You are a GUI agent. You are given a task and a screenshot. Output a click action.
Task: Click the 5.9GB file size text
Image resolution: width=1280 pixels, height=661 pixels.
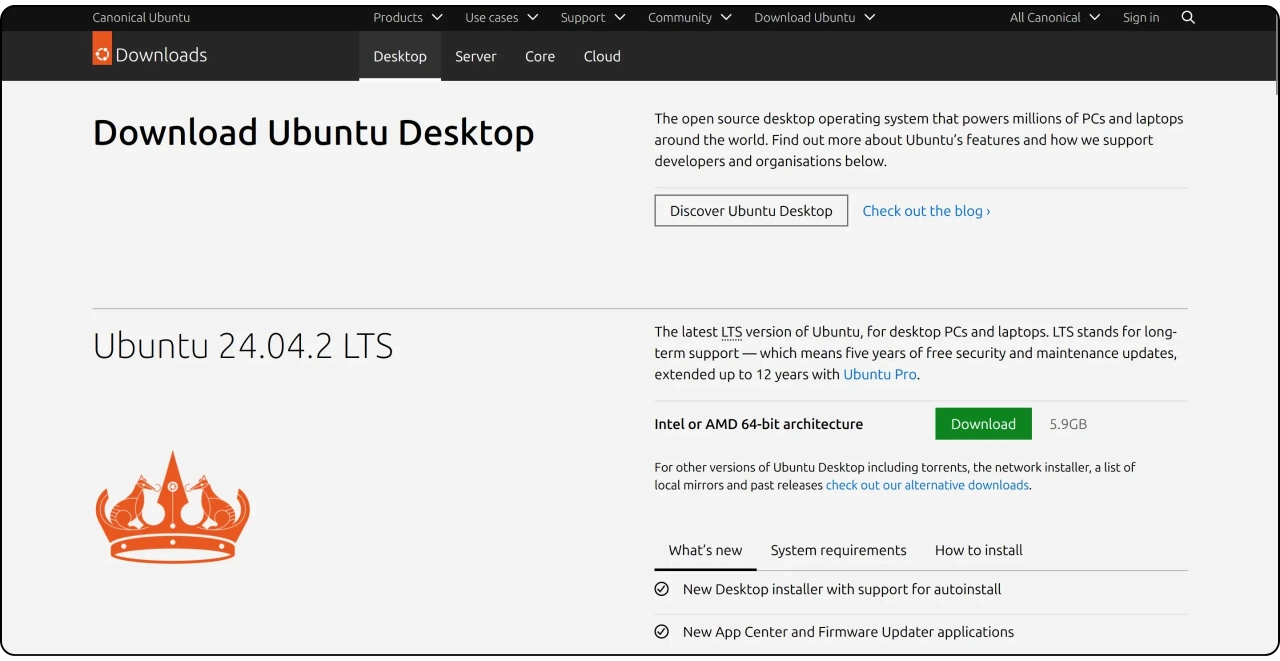[x=1068, y=424]
